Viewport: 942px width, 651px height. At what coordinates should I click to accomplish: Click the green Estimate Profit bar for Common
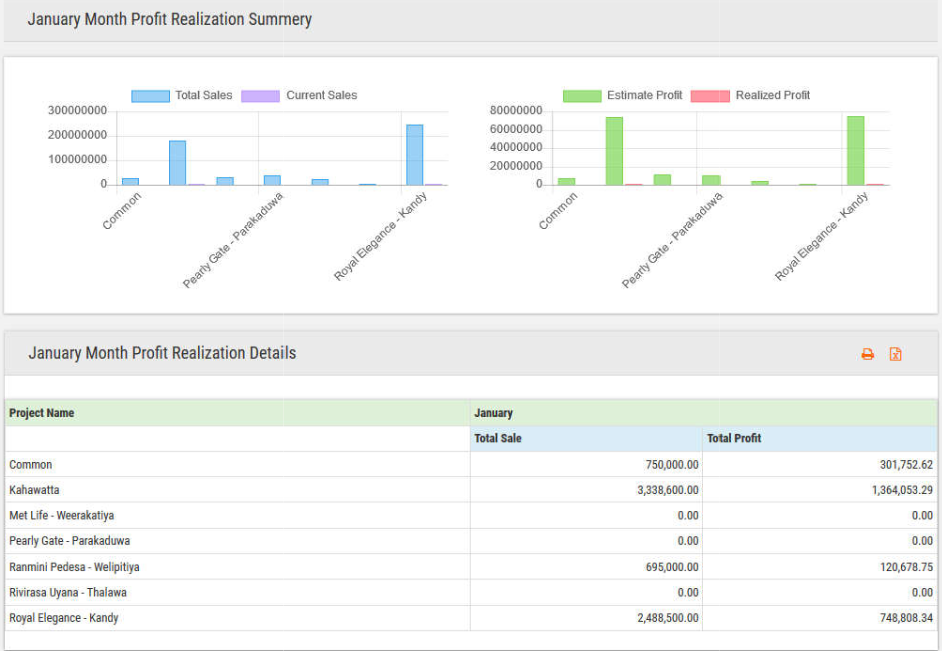point(567,181)
